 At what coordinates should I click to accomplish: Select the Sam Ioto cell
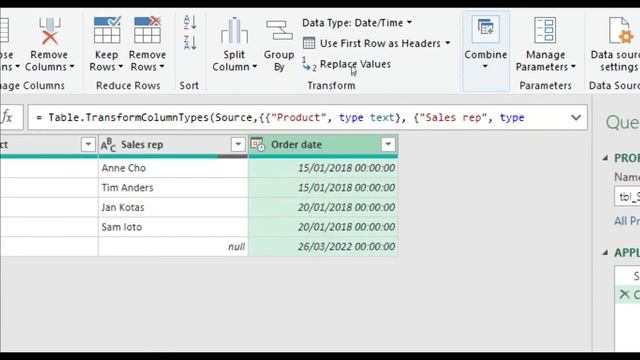pyautogui.click(x=173, y=227)
